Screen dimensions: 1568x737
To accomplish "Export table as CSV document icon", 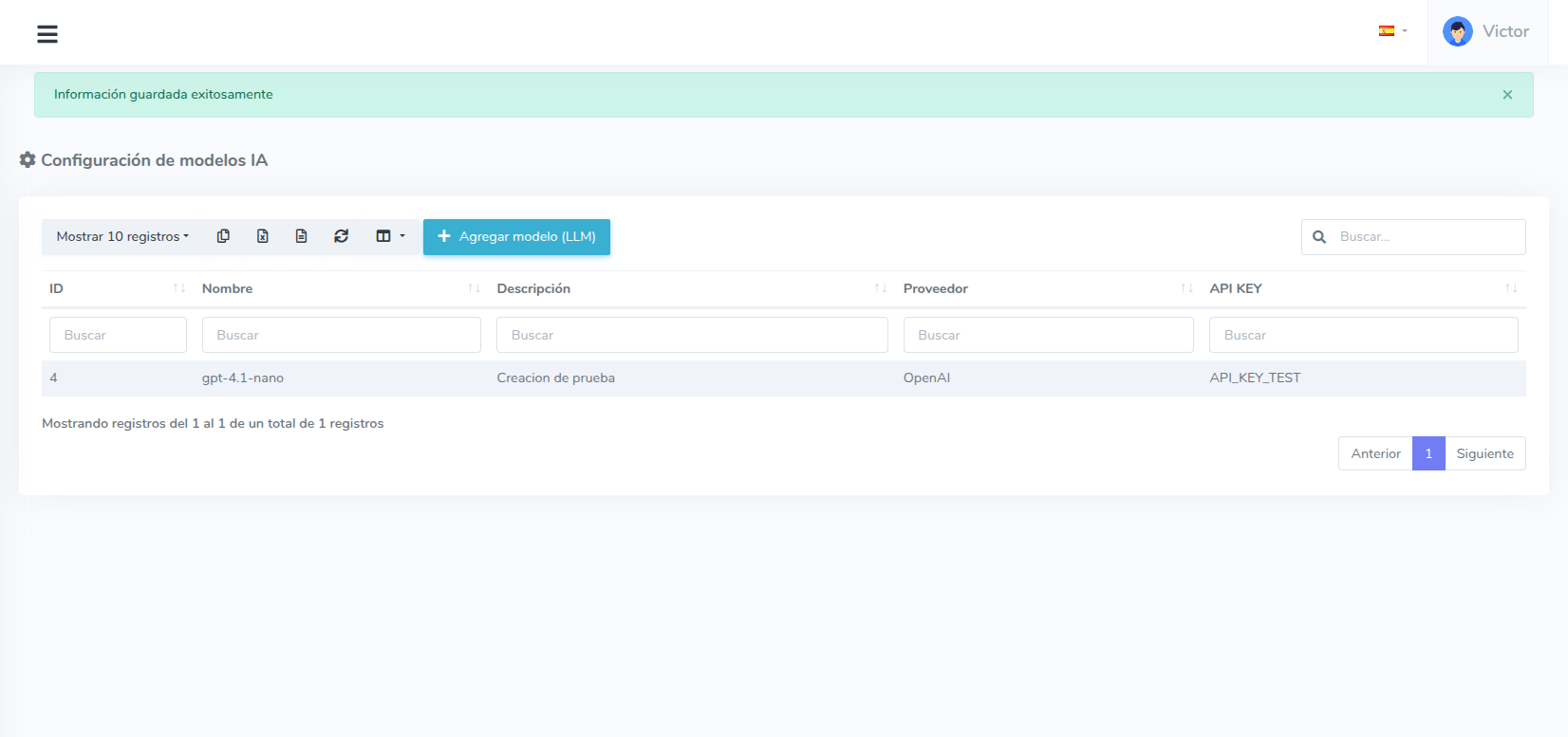I will click(x=301, y=236).
